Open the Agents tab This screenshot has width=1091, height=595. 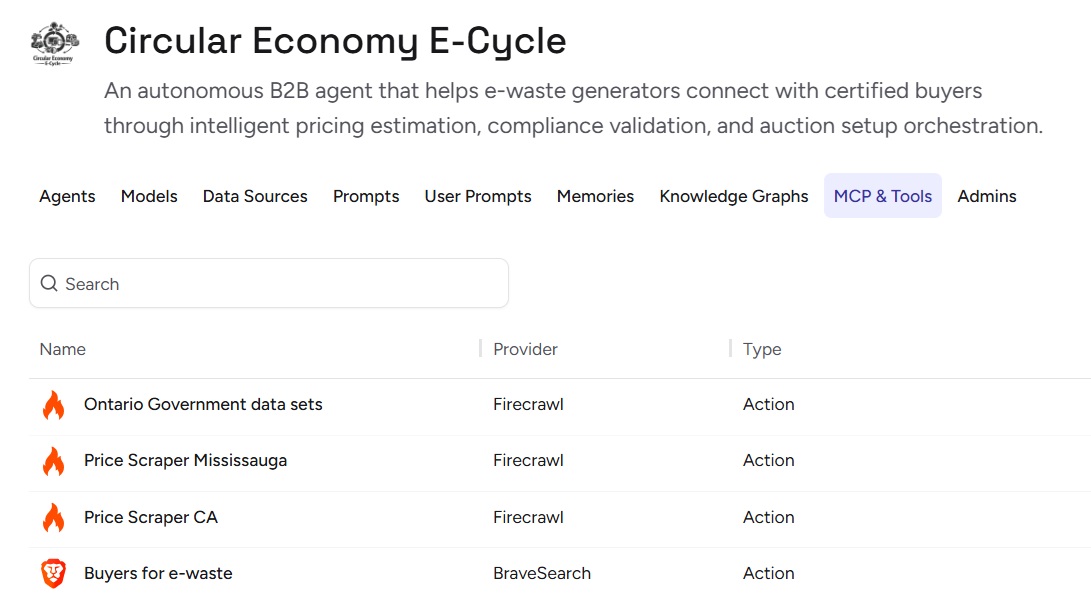pos(67,196)
